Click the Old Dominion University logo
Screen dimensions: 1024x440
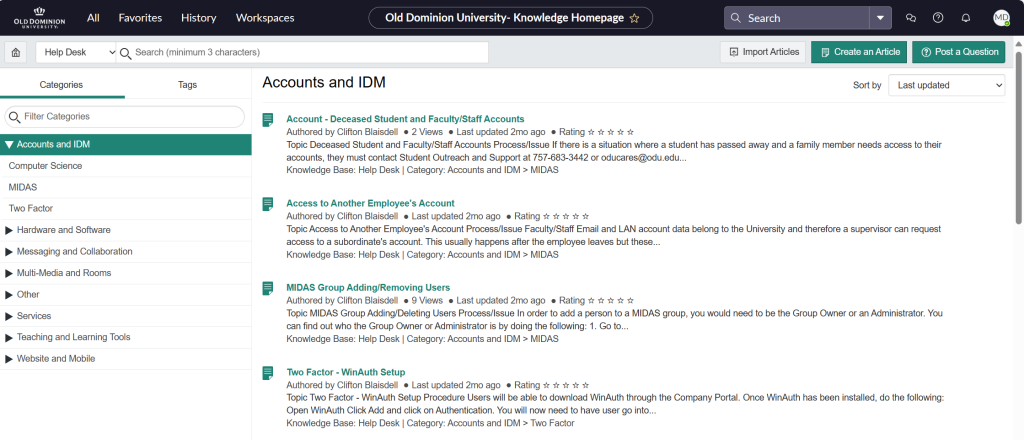[39, 18]
